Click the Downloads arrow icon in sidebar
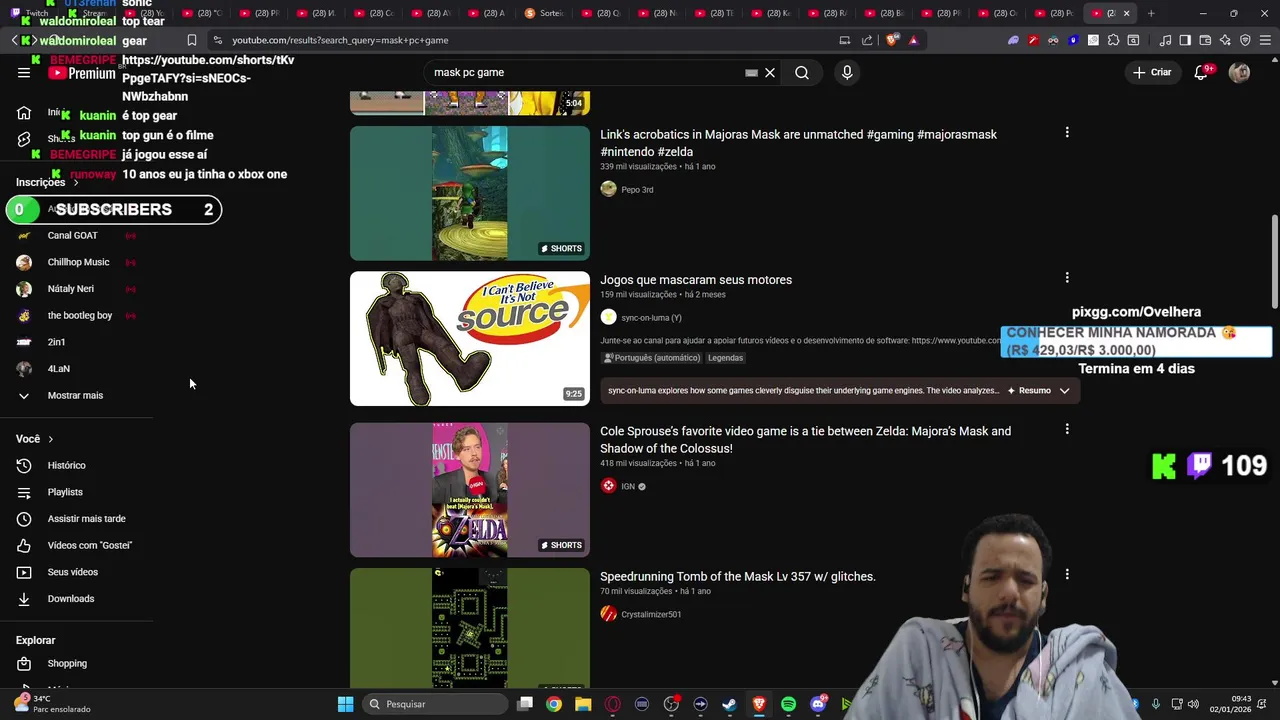Screen dimensions: 1280x720 tap(24, 599)
